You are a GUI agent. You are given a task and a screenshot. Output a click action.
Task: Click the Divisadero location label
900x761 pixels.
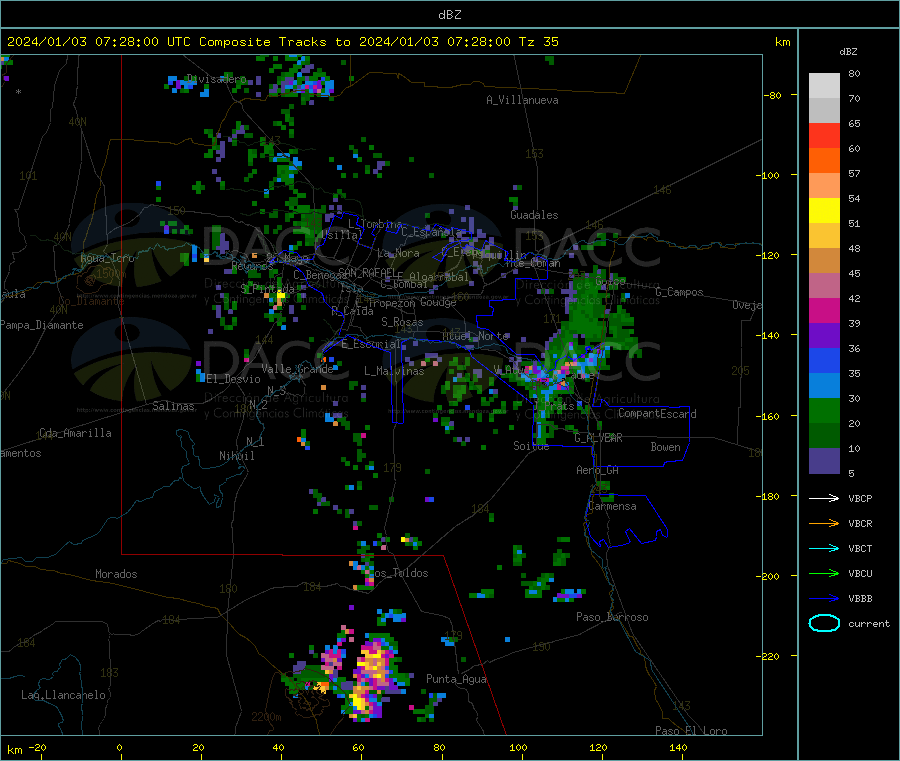click(216, 79)
